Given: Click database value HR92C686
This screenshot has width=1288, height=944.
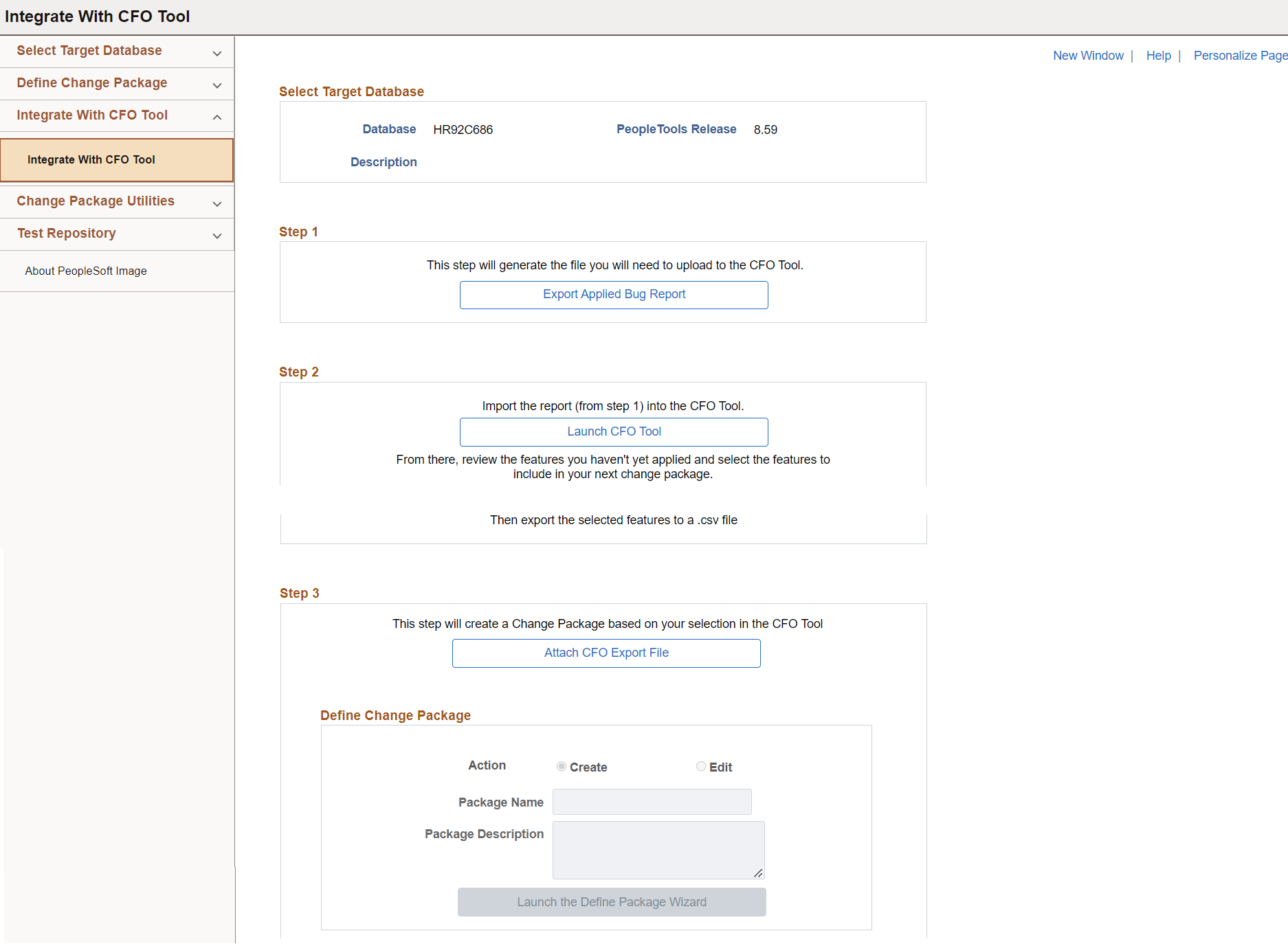Looking at the screenshot, I should (x=463, y=130).
